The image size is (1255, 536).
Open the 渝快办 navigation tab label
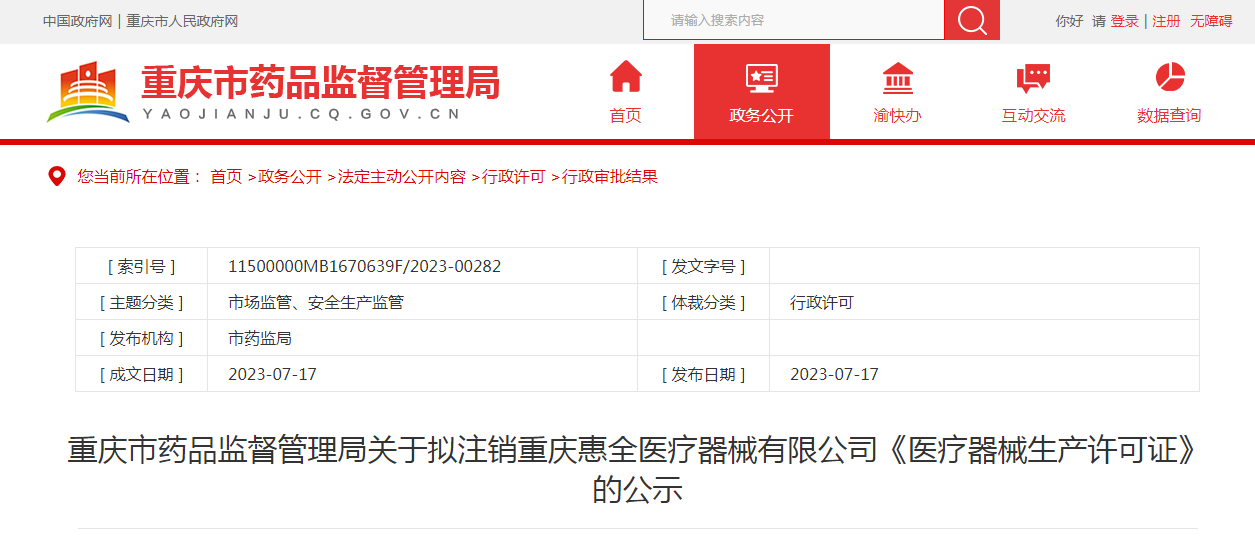click(x=897, y=115)
